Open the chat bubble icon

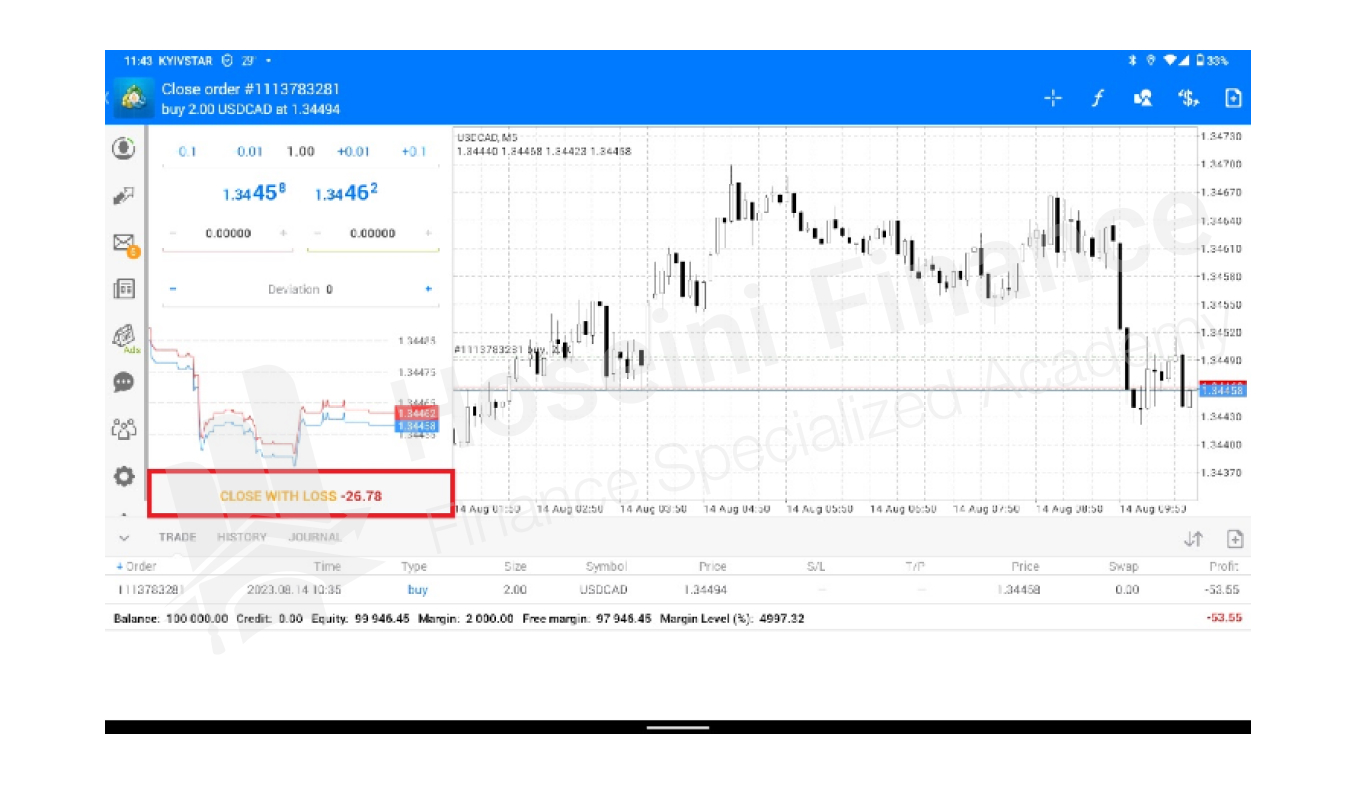coord(123,382)
